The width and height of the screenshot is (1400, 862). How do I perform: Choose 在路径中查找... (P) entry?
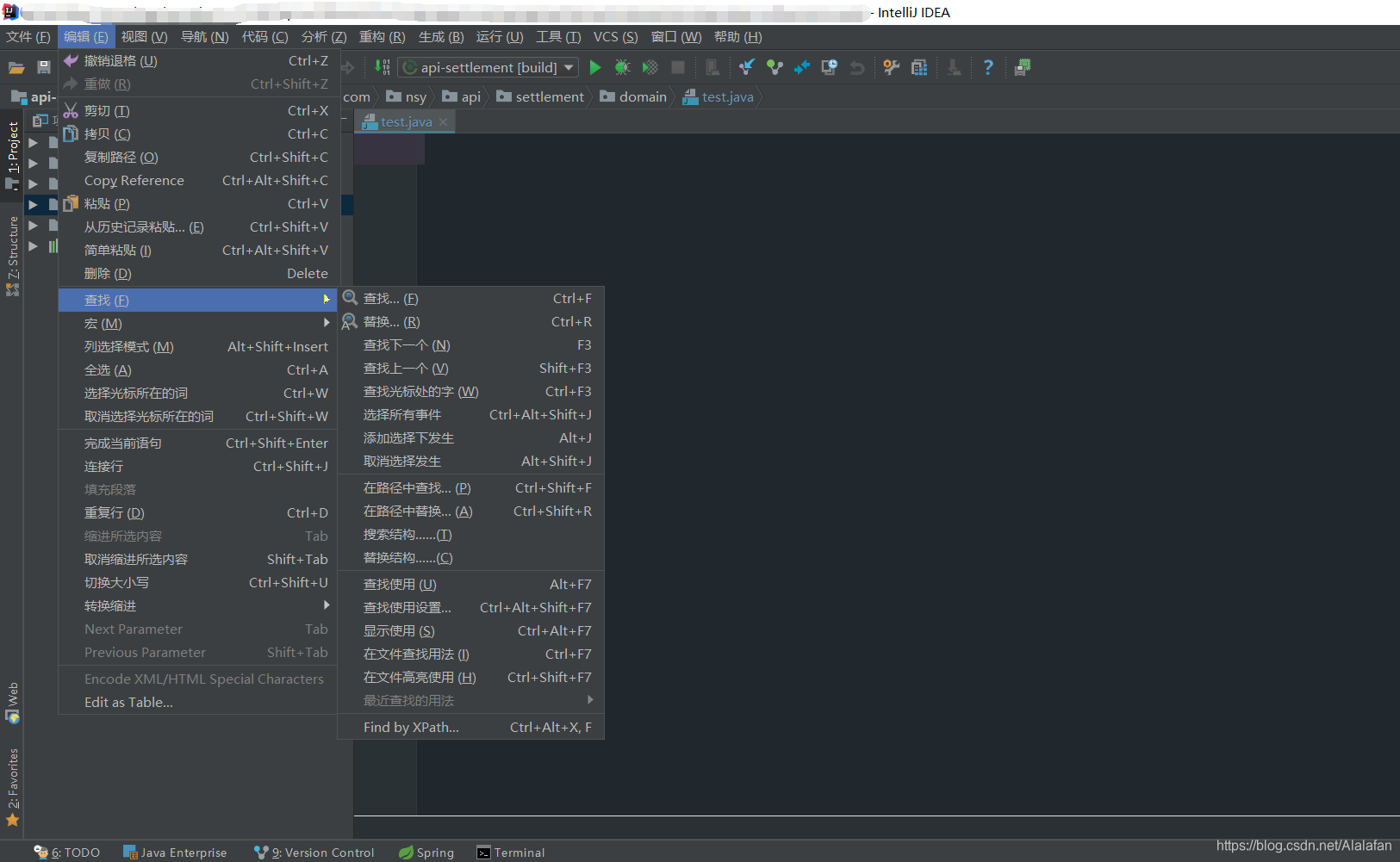(x=470, y=488)
